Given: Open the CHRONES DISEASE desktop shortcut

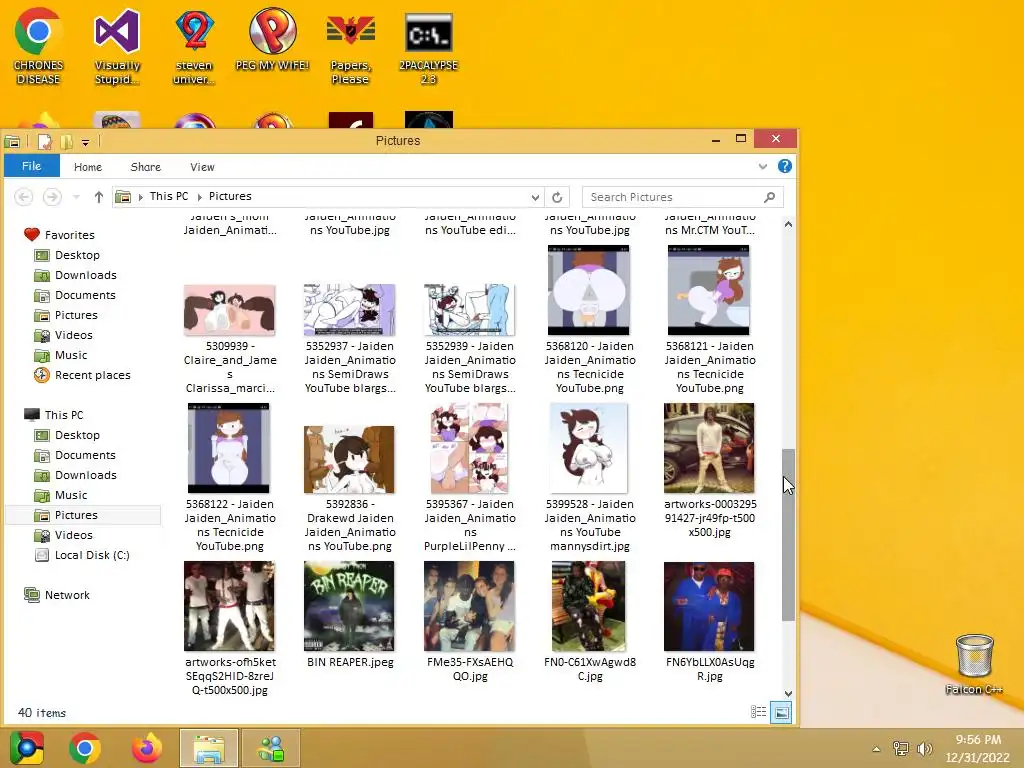Looking at the screenshot, I should [x=39, y=46].
